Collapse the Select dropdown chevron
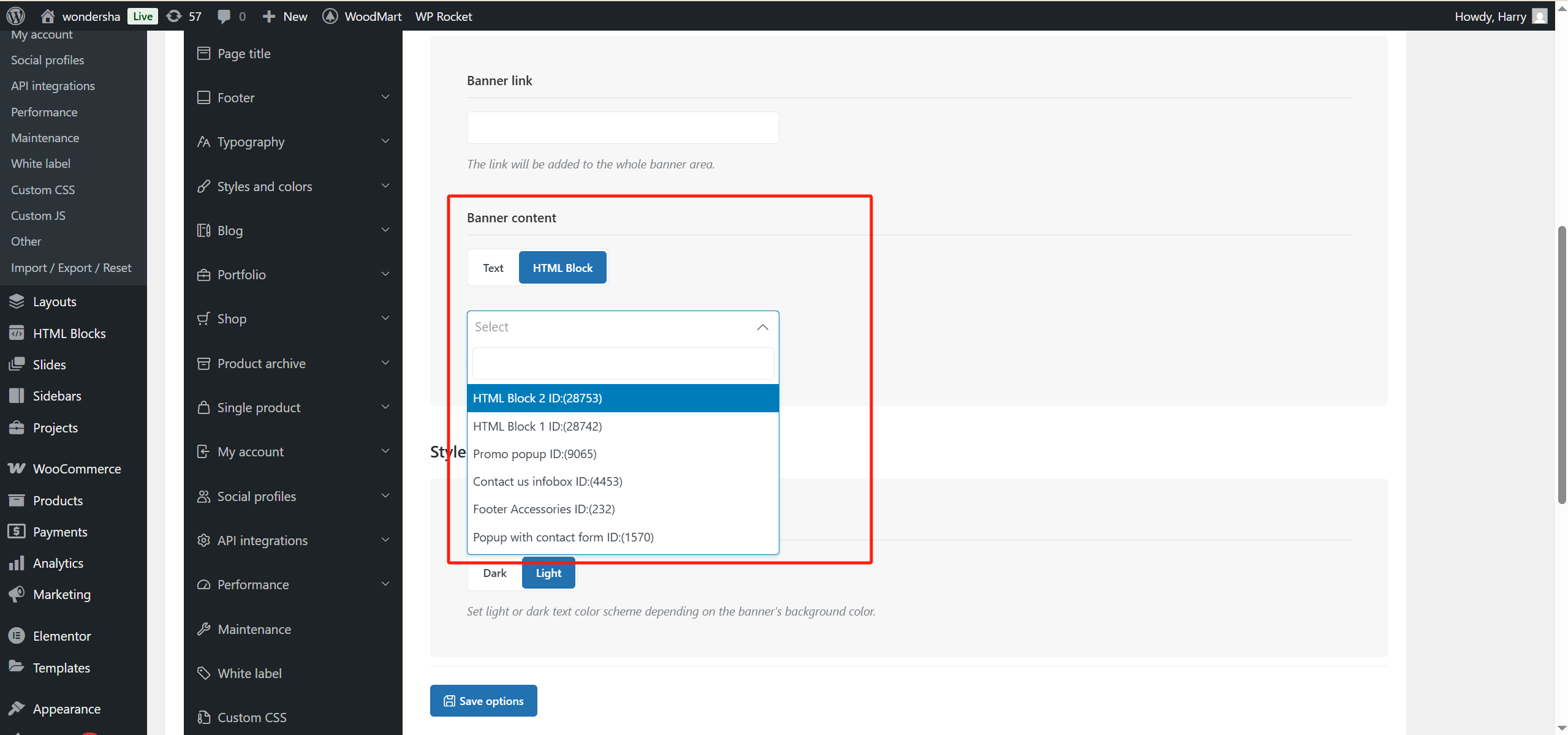1568x735 pixels. (x=762, y=326)
